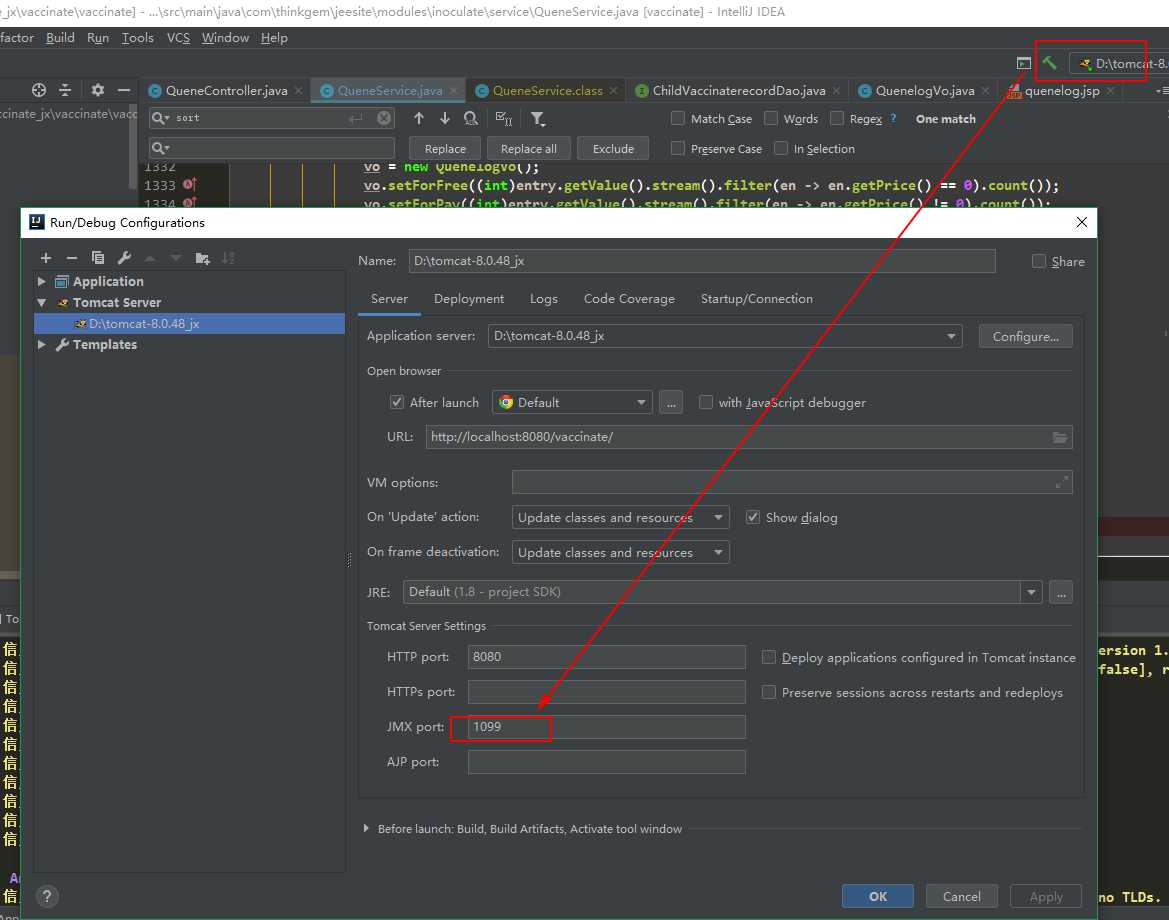1169x920 pixels.
Task: Click the breakpoint-like marker on line 1333
Action: coord(189,184)
